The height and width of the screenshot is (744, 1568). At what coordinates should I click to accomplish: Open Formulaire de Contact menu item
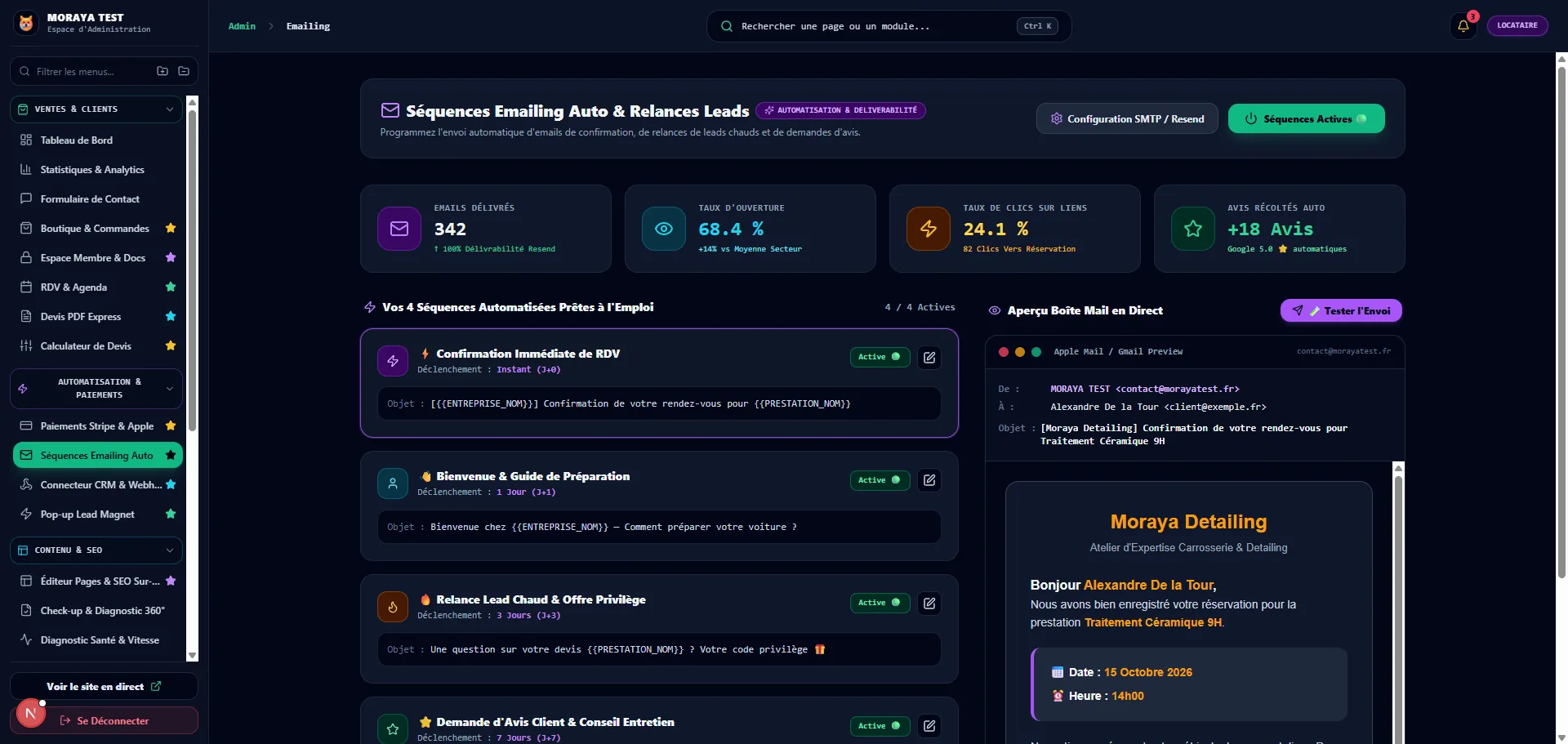(96, 198)
